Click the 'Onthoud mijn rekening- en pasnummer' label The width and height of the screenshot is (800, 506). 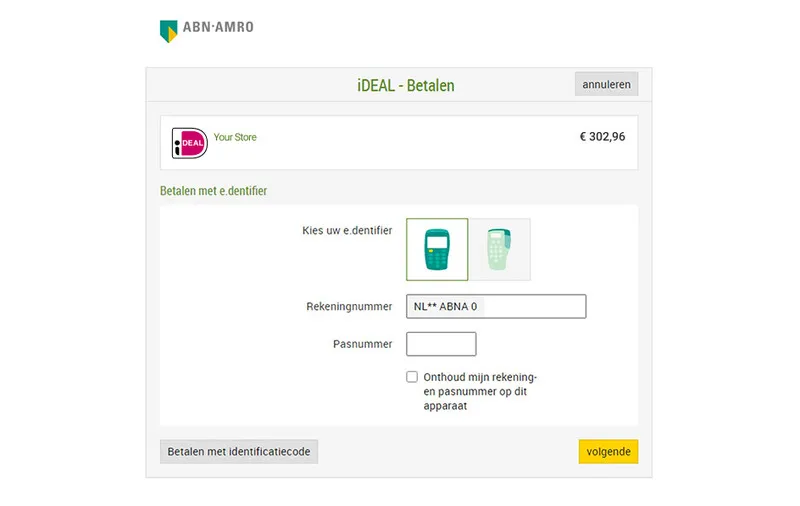point(480,391)
